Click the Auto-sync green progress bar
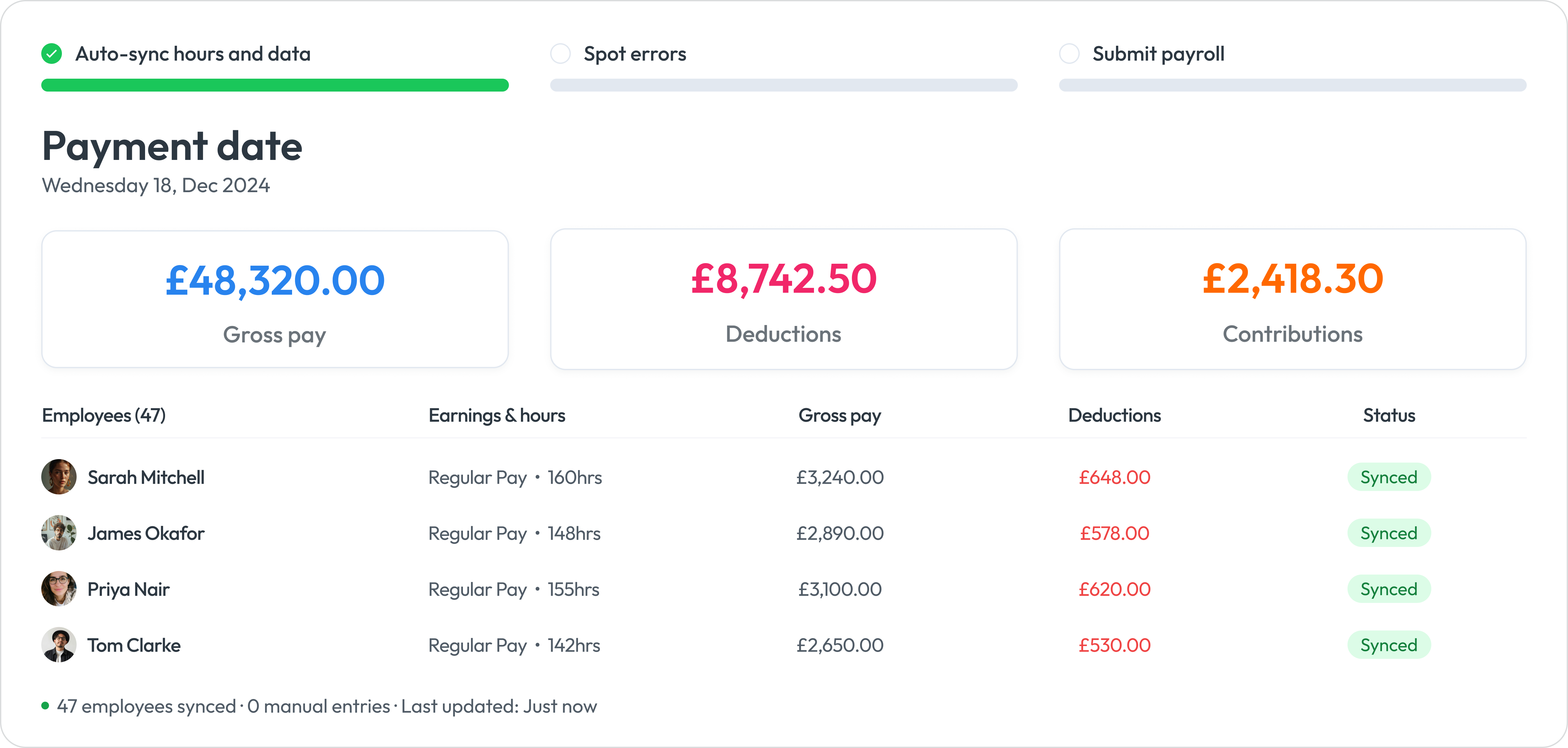Screen dimensions: 1568x748 point(275,85)
